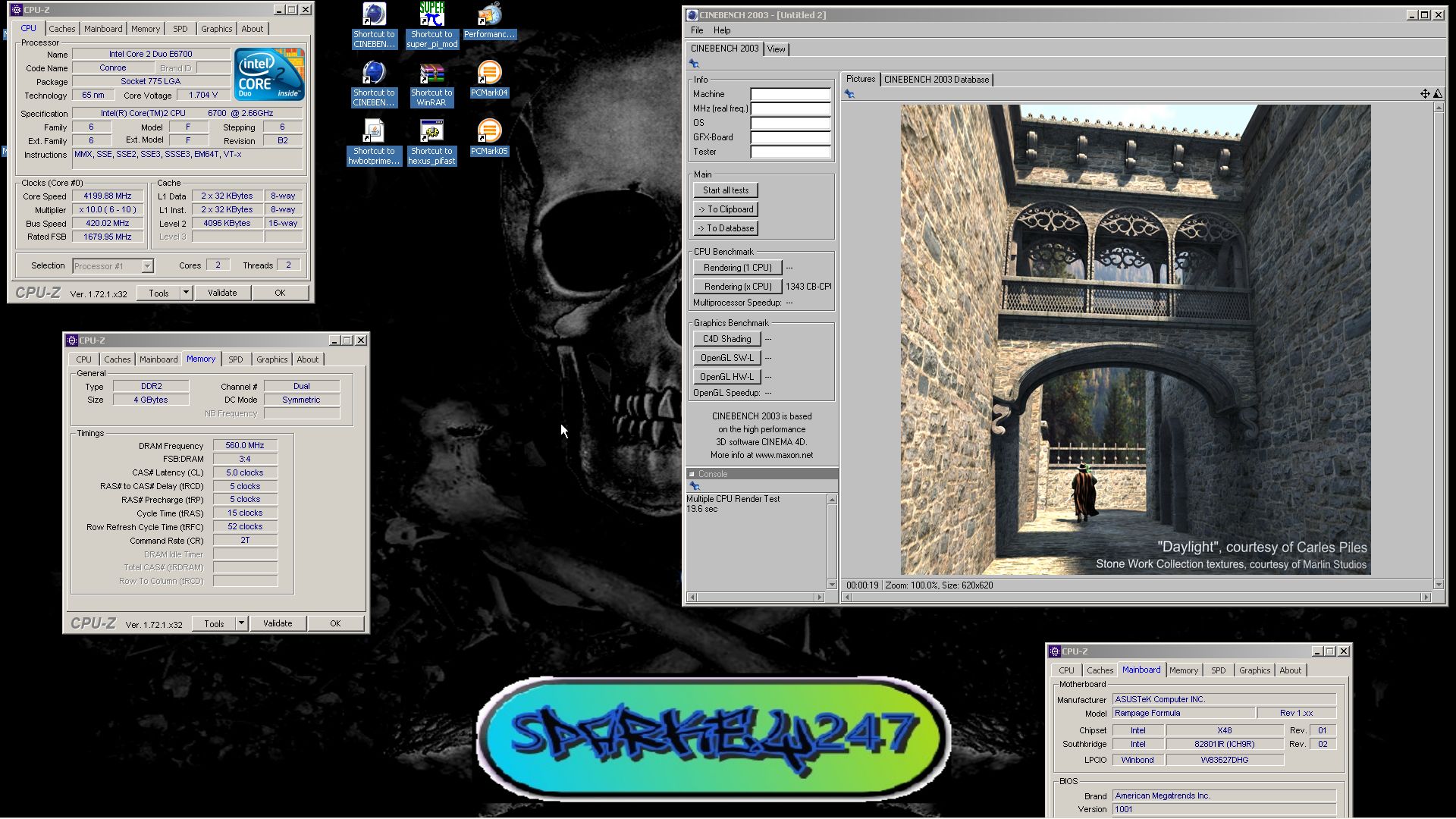Click the Machine input field
1456x819 pixels.
(x=790, y=95)
